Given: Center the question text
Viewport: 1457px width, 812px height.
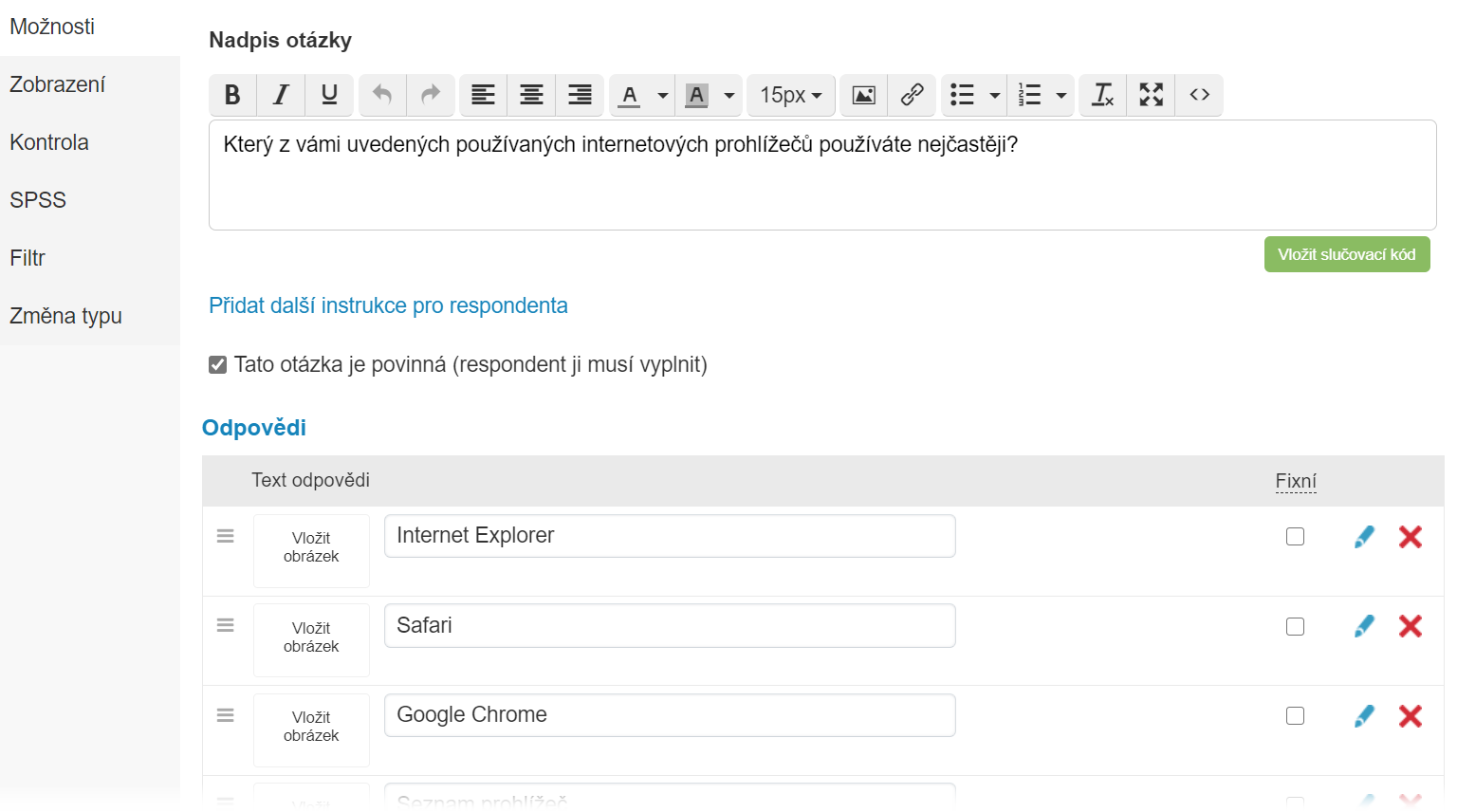Looking at the screenshot, I should pos(532,95).
